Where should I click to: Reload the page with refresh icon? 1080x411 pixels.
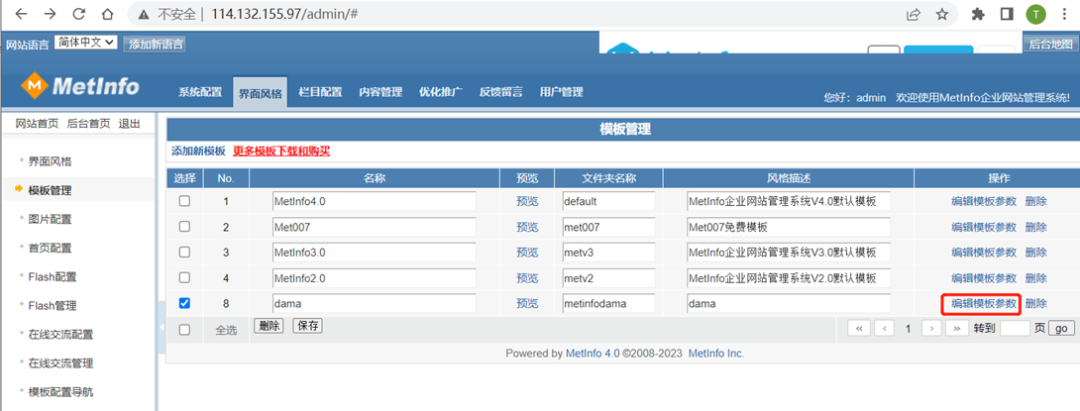tap(79, 14)
